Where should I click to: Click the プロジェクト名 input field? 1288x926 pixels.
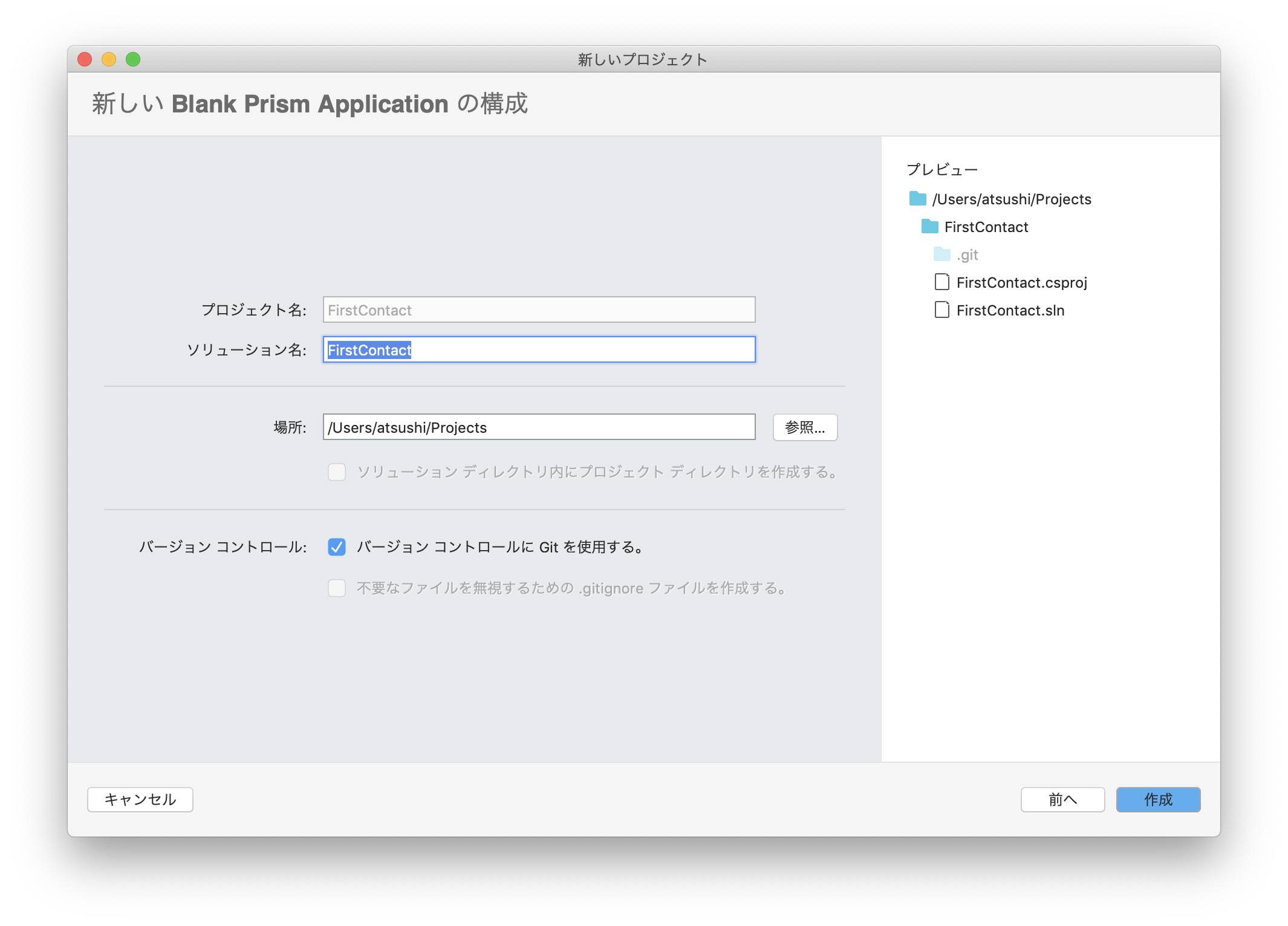538,309
